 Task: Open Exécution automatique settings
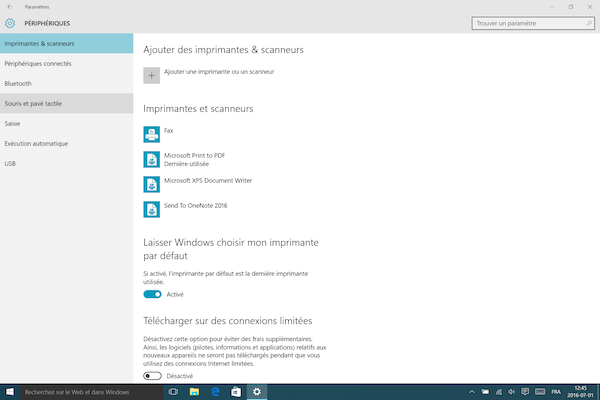tap(67, 144)
